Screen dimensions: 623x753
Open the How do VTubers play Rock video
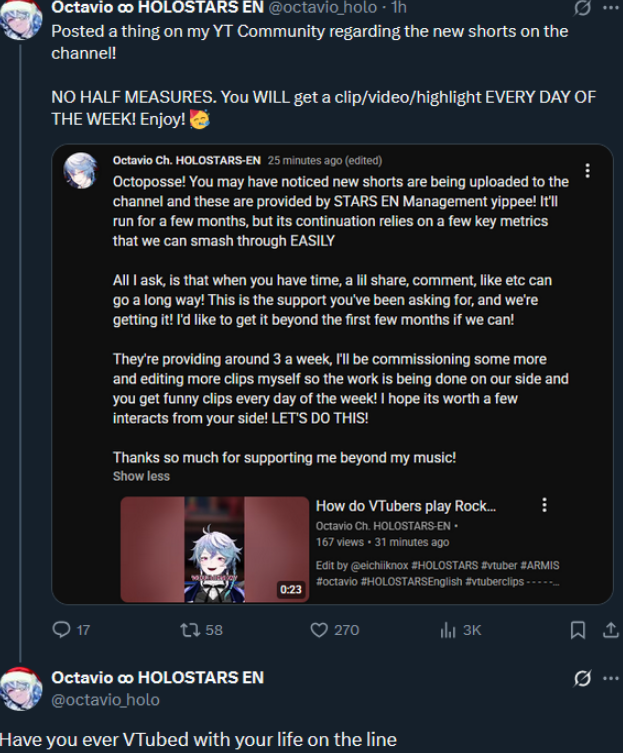tap(405, 506)
